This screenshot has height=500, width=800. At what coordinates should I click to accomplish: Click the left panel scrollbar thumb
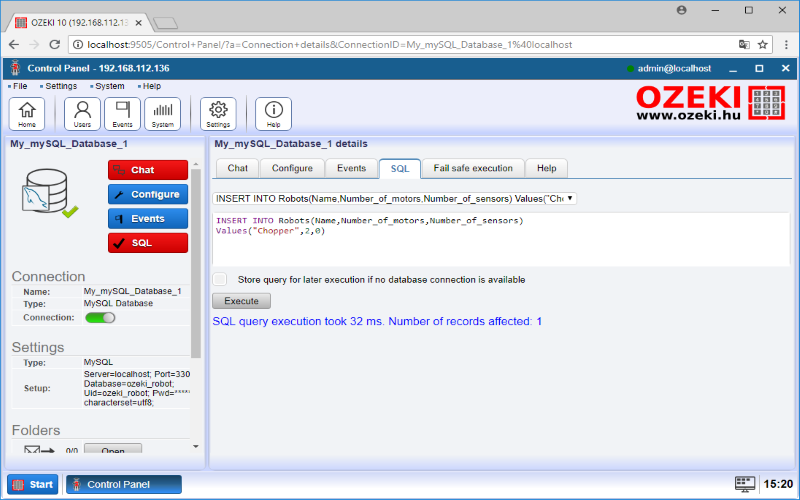196,263
